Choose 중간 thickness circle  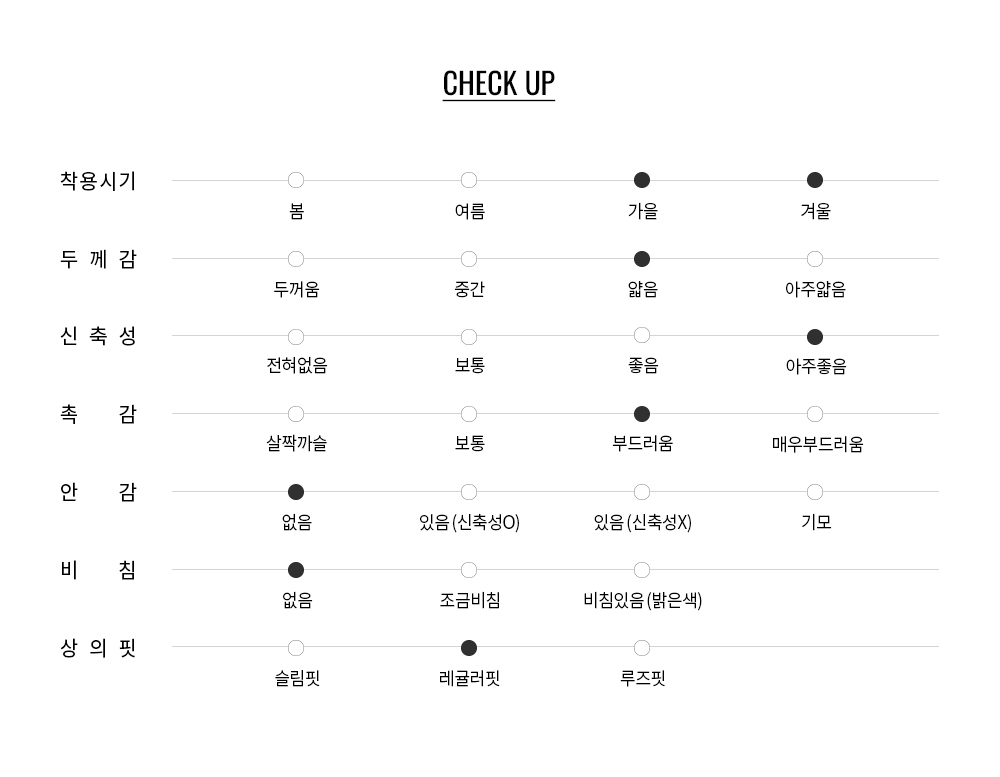coord(469,259)
